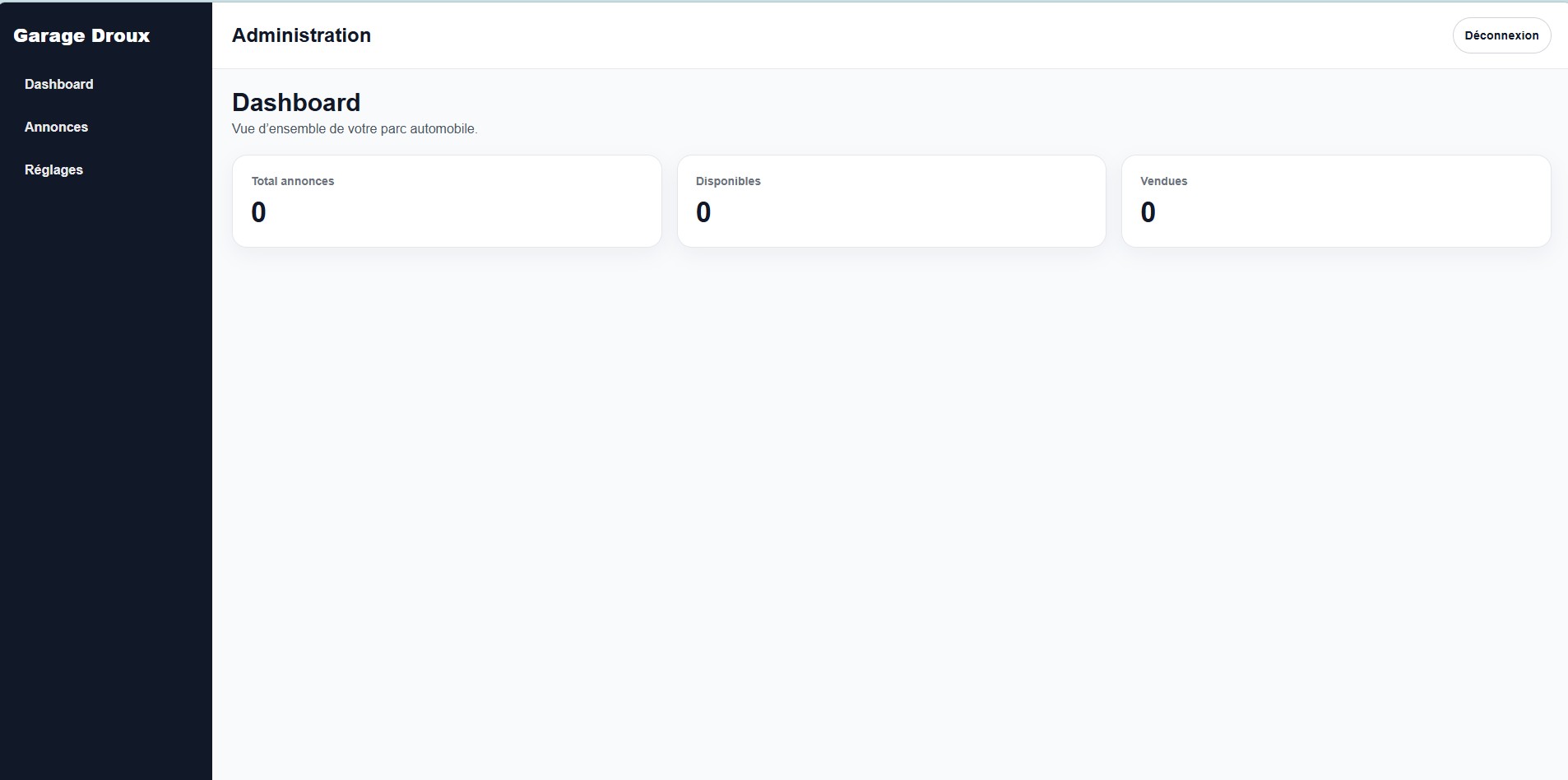Open the Réglages settings page
The image size is (1568, 780).
pyautogui.click(x=53, y=169)
